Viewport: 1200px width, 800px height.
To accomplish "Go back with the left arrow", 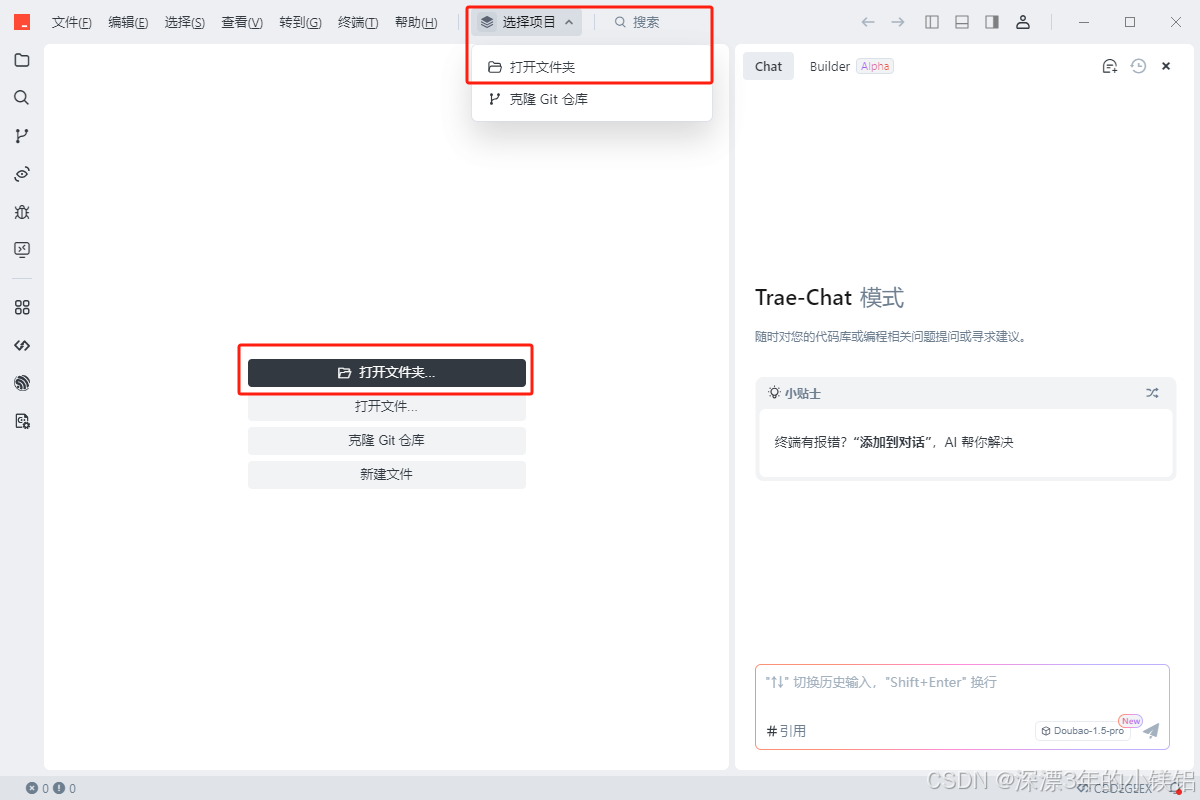I will click(868, 22).
